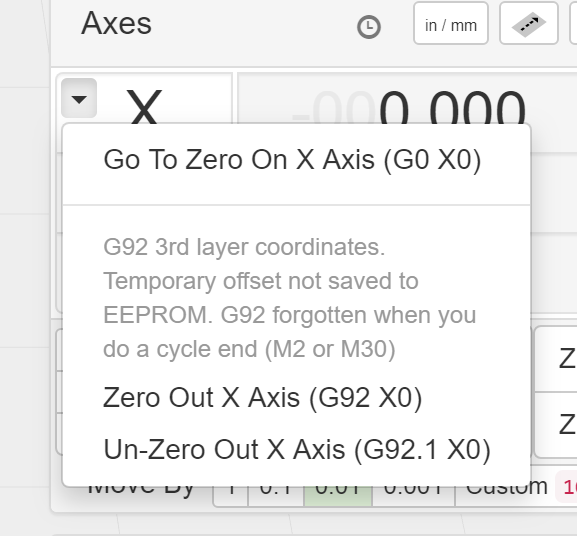Choose Un-Zero Out X Axis (G92.1 X0)
The width and height of the screenshot is (577, 536).
[x=297, y=450]
